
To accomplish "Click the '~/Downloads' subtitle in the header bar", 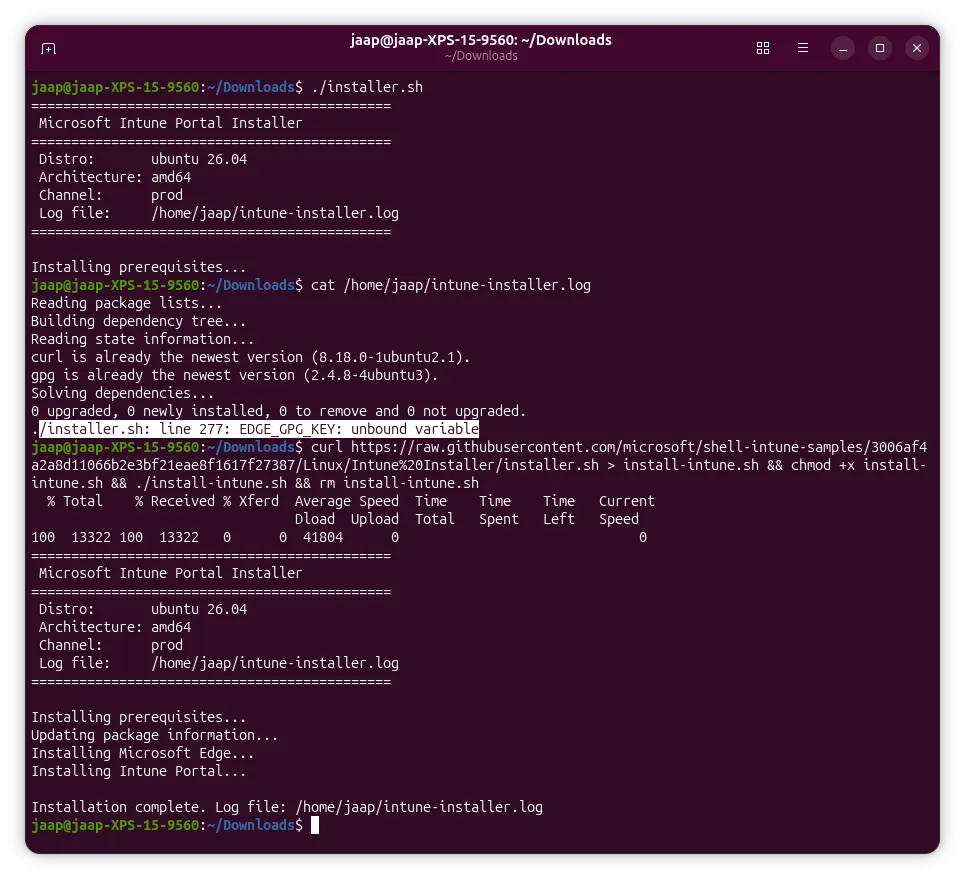I will pyautogui.click(x=481, y=56).
